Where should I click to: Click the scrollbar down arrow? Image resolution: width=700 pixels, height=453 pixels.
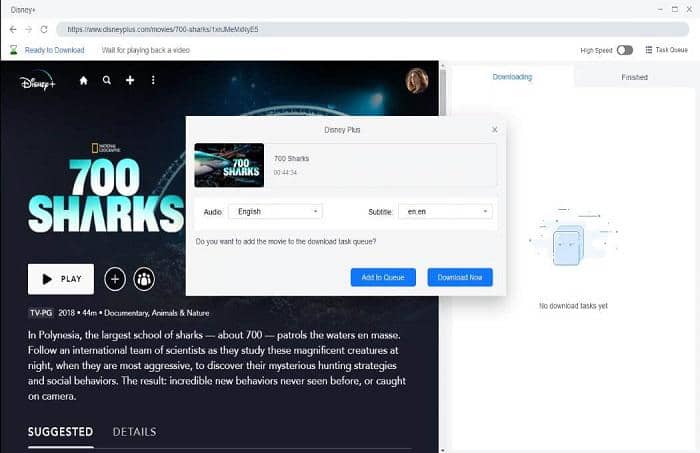pos(442,450)
